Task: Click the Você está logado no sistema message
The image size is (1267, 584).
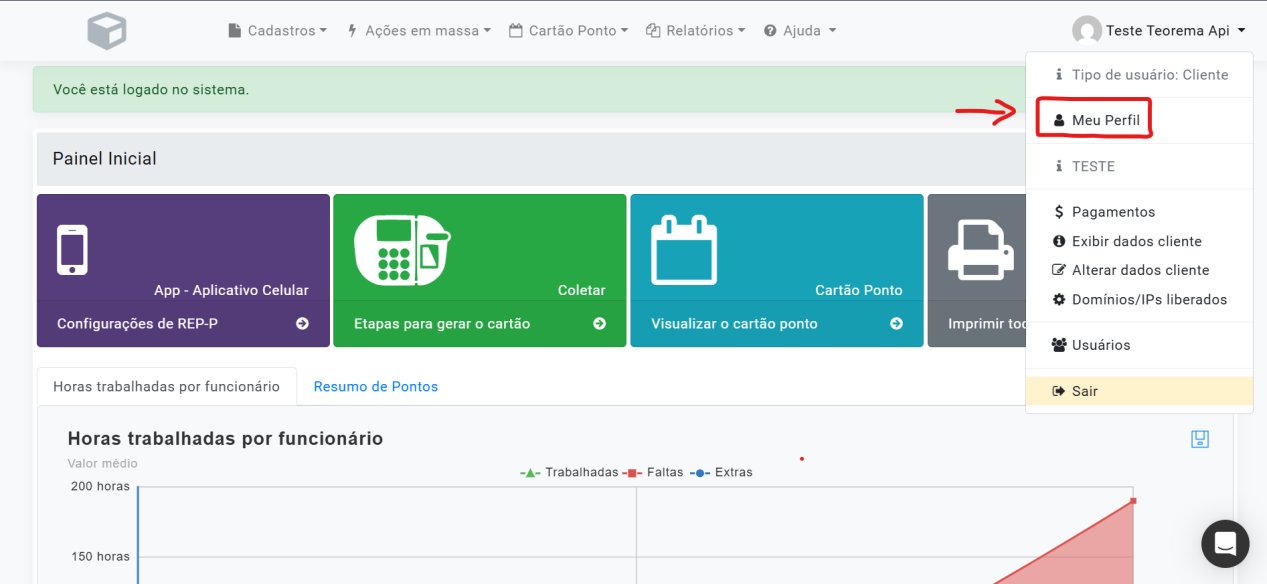Action: 151,90
